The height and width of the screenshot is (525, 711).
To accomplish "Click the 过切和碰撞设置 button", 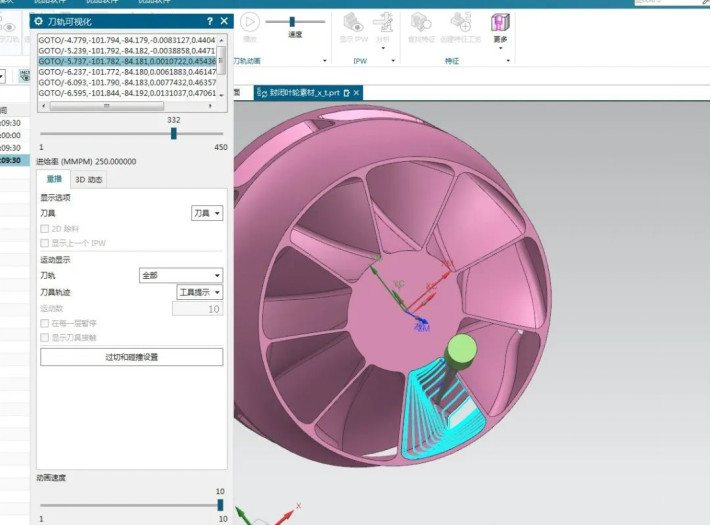I will (x=131, y=357).
